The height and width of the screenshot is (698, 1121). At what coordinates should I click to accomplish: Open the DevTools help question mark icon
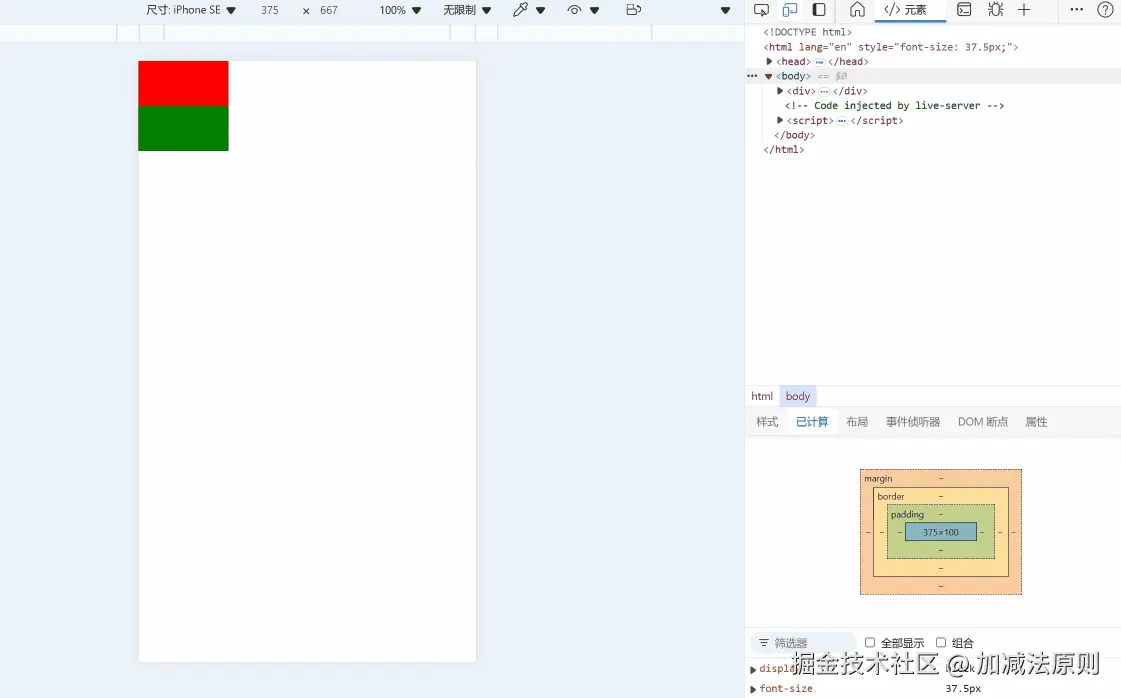point(1104,10)
